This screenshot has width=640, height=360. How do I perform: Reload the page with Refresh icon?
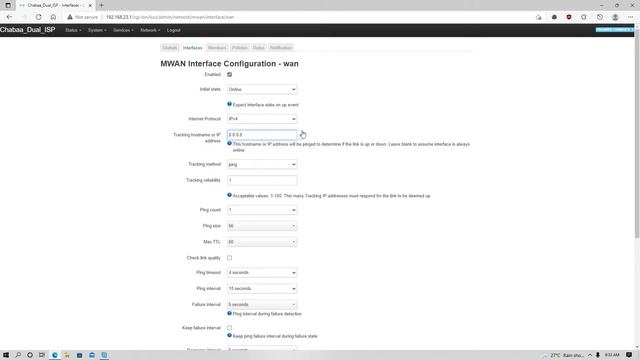point(38,17)
